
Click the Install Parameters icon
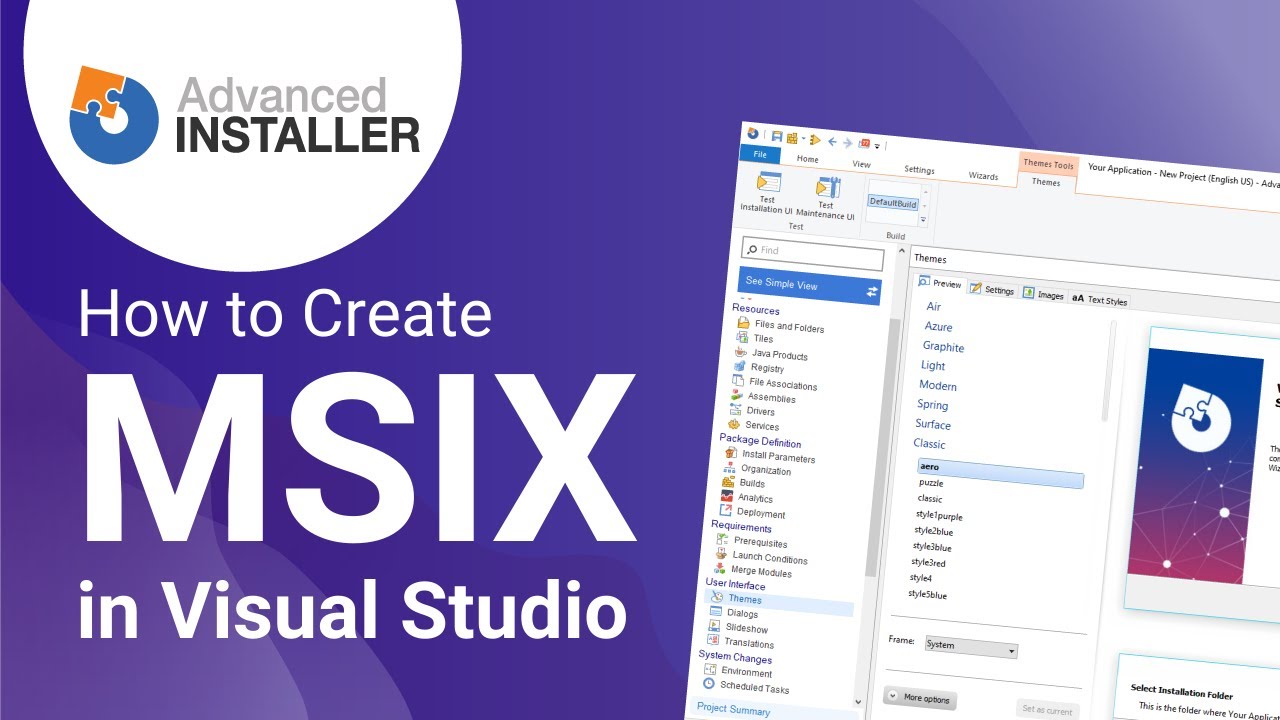[731, 453]
